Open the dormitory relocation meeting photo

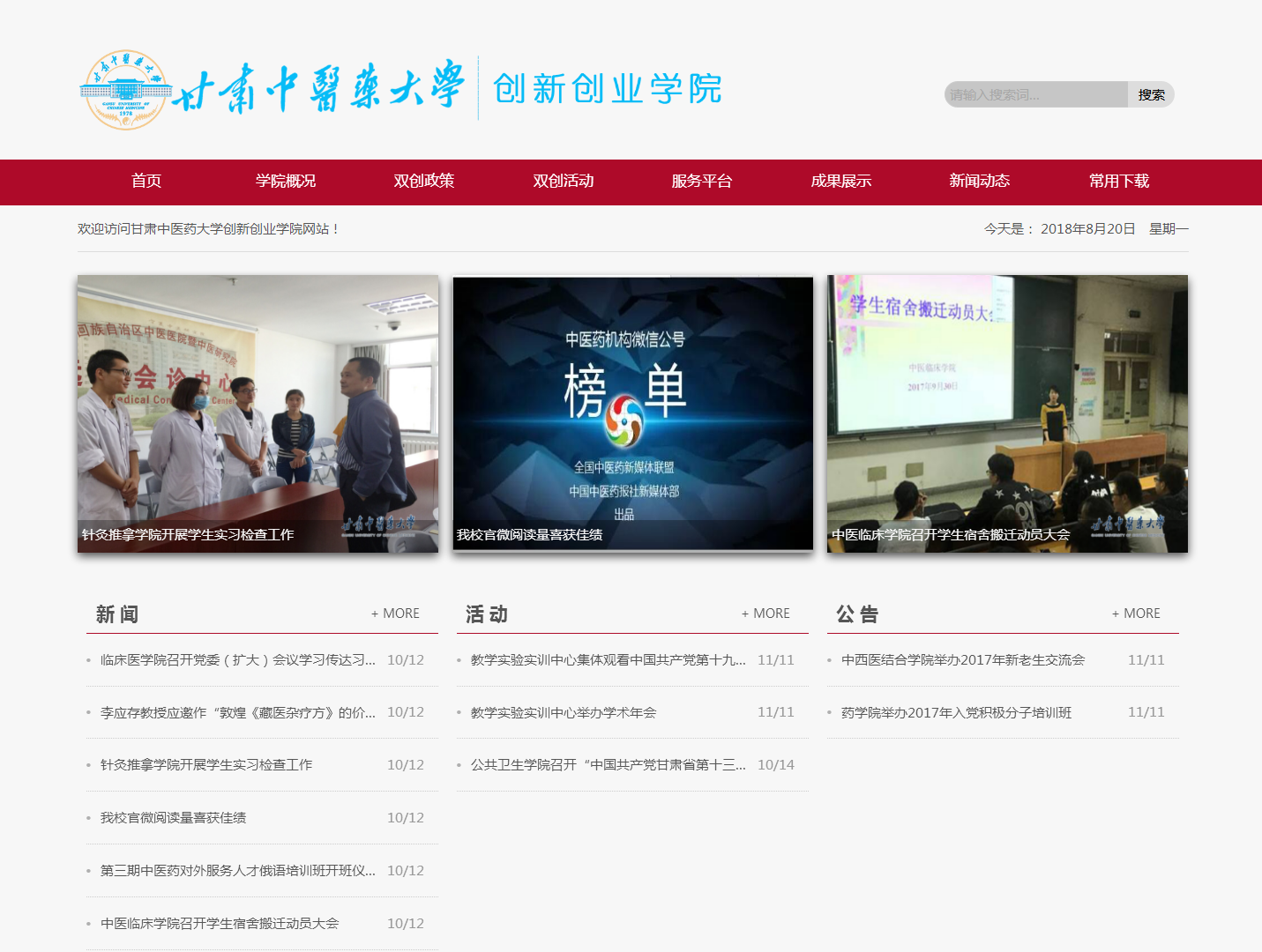tap(1007, 413)
